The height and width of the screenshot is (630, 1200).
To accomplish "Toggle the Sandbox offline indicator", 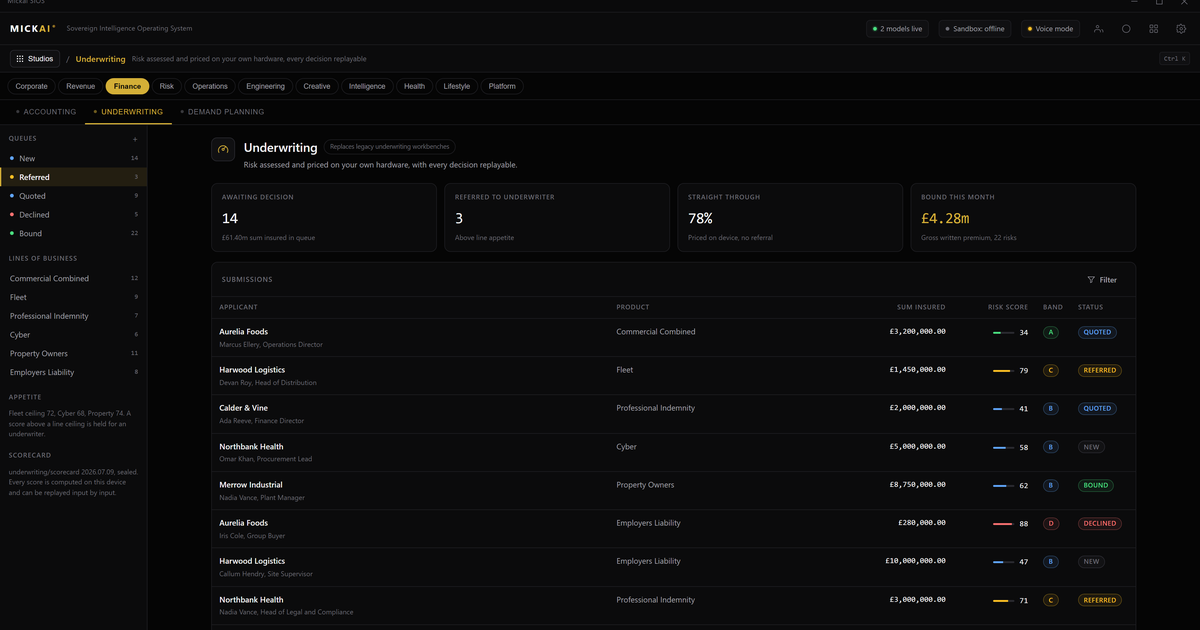I will [975, 29].
